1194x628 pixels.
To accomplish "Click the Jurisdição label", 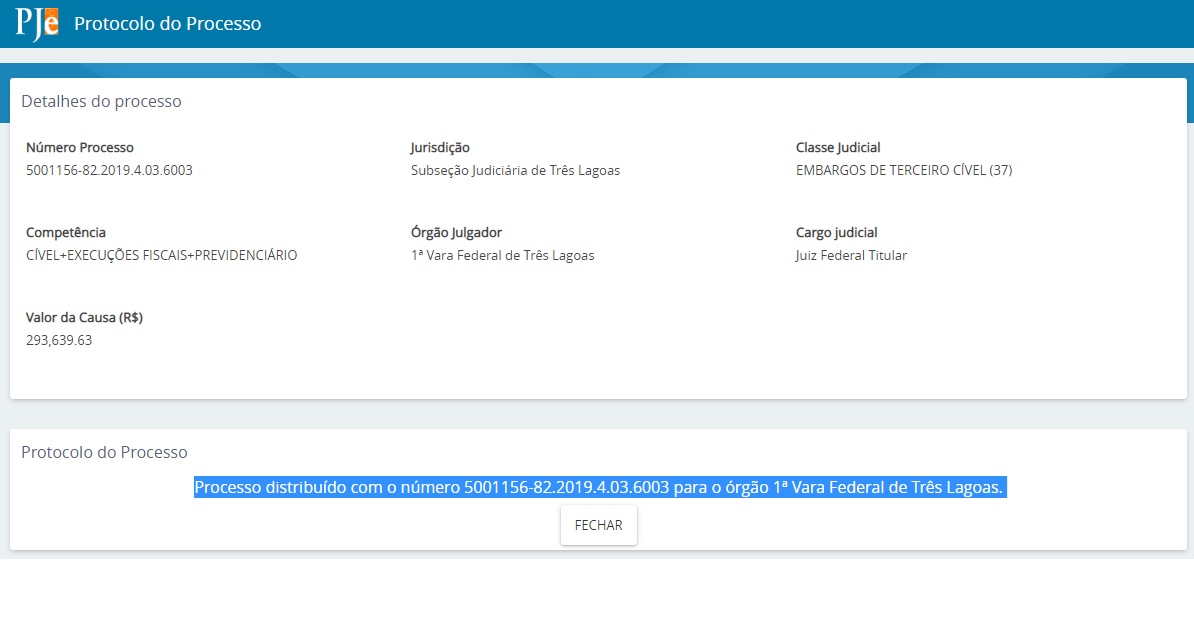I will (x=439, y=147).
